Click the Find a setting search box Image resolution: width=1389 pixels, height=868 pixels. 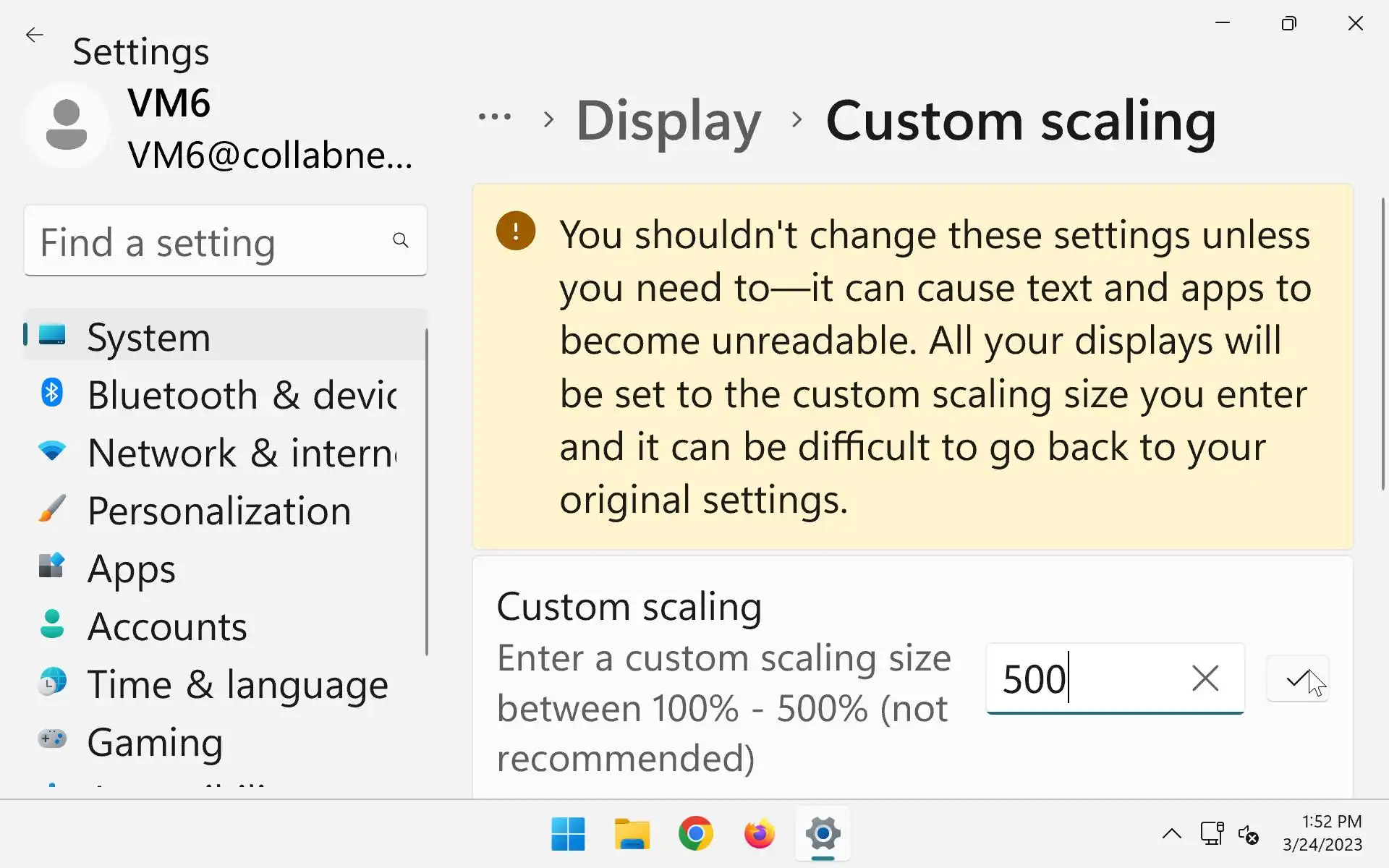(210, 241)
